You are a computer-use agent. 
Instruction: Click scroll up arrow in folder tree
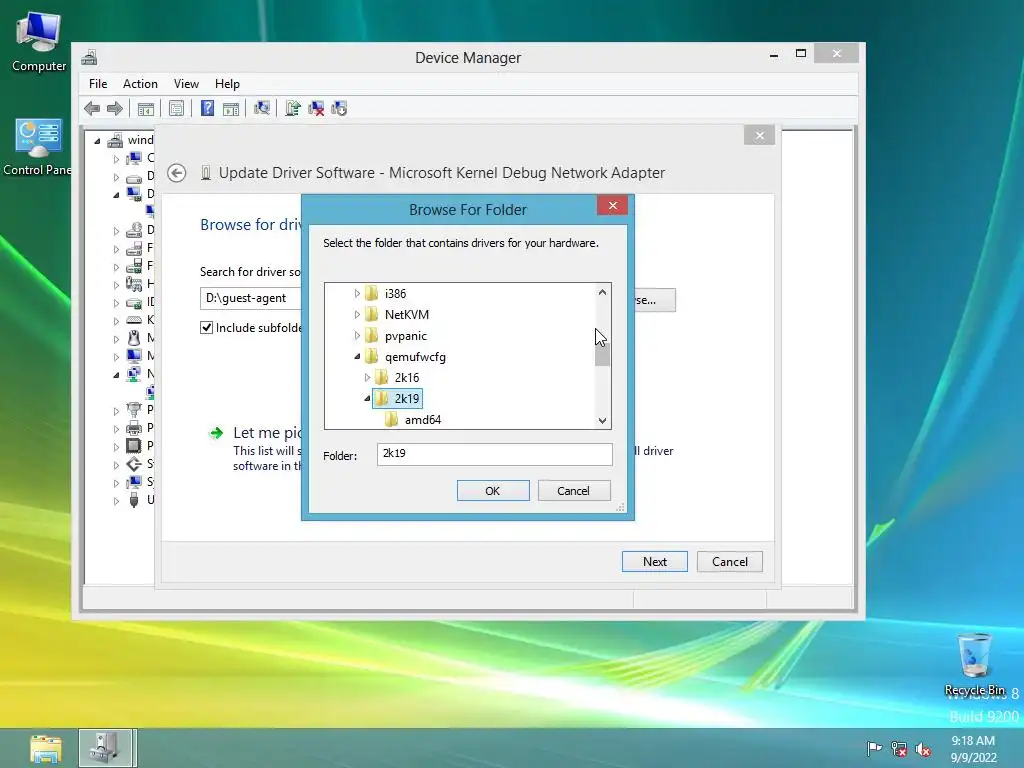pos(602,293)
